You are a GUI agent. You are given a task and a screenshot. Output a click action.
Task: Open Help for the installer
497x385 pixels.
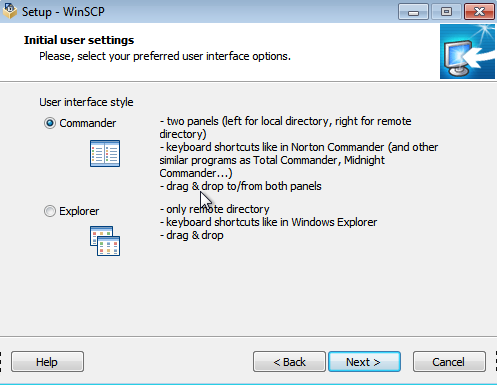coord(47,362)
